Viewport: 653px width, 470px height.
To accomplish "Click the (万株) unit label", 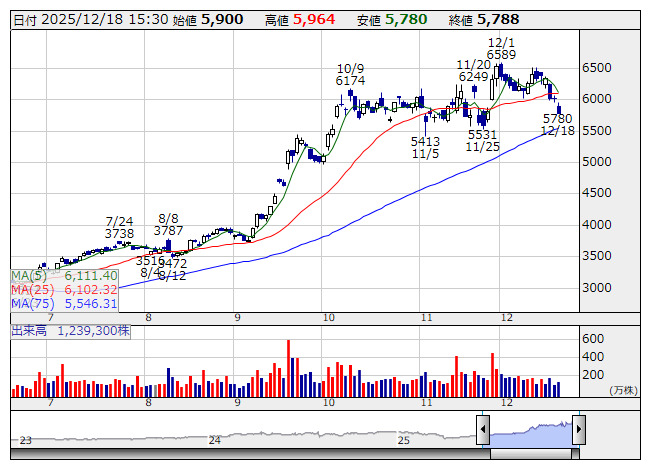I will point(623,390).
